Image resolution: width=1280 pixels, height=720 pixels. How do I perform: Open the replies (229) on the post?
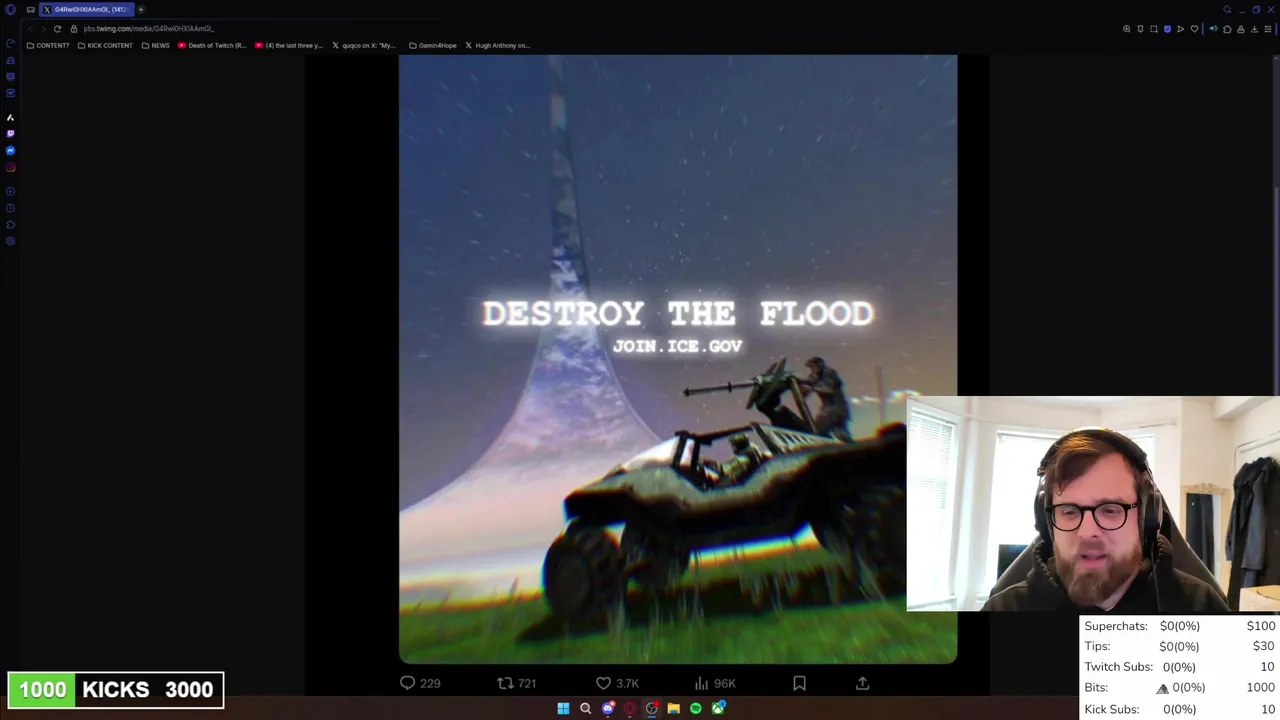pyautogui.click(x=420, y=683)
